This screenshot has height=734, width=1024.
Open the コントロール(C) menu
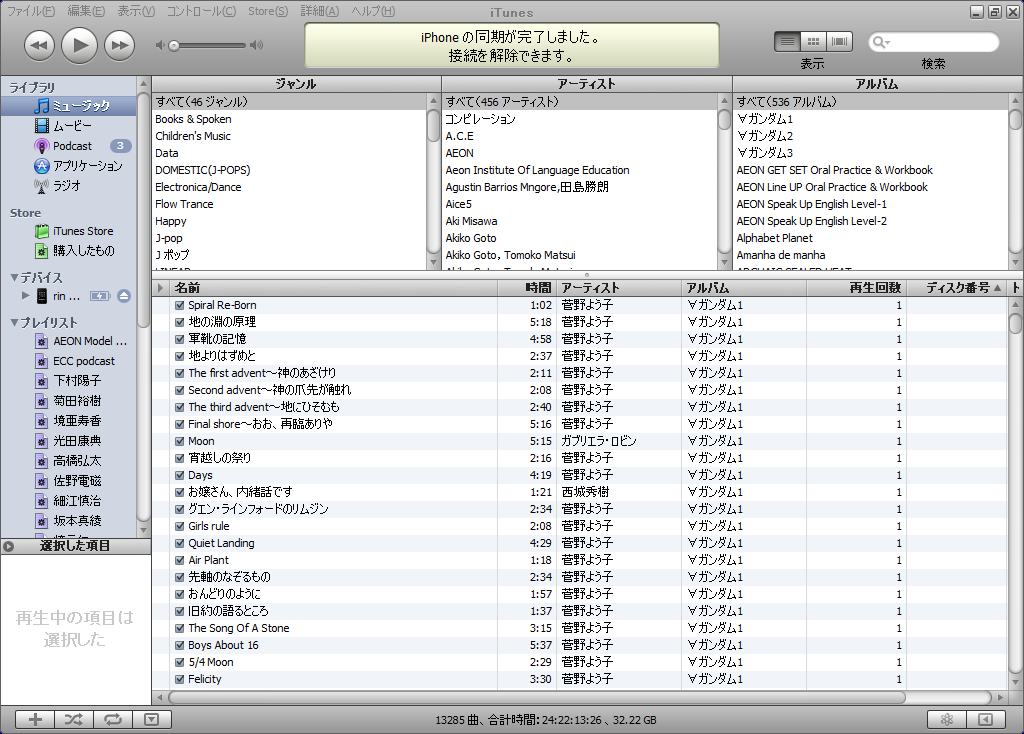point(201,11)
